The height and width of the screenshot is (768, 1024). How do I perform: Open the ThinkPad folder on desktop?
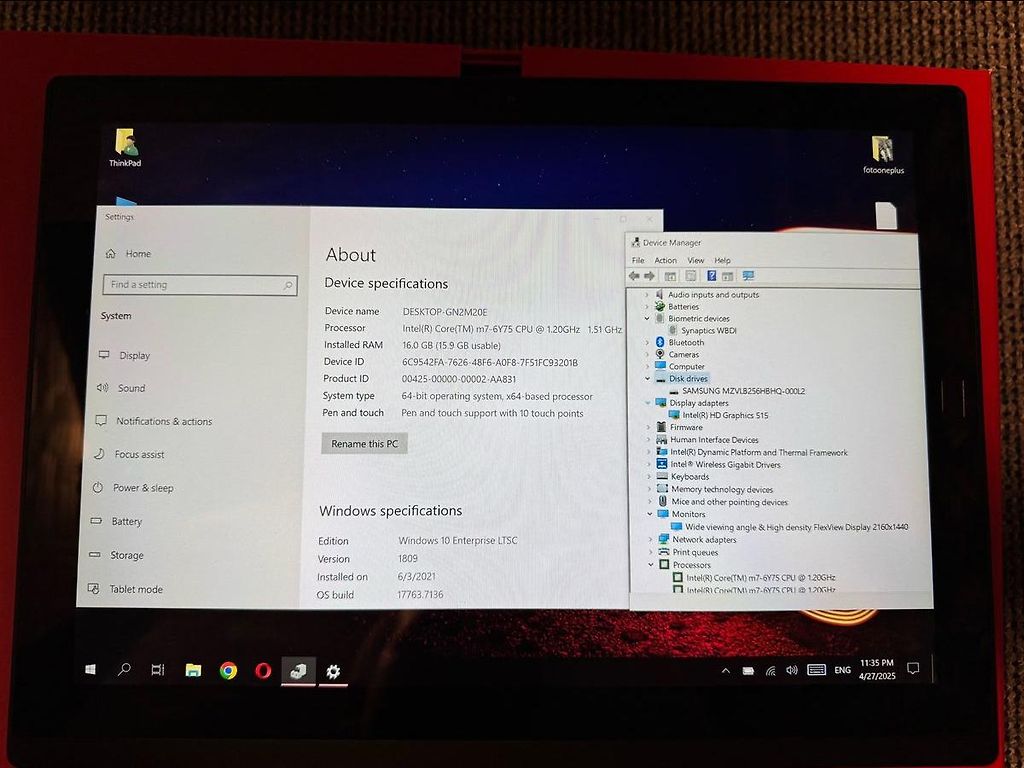(x=125, y=148)
